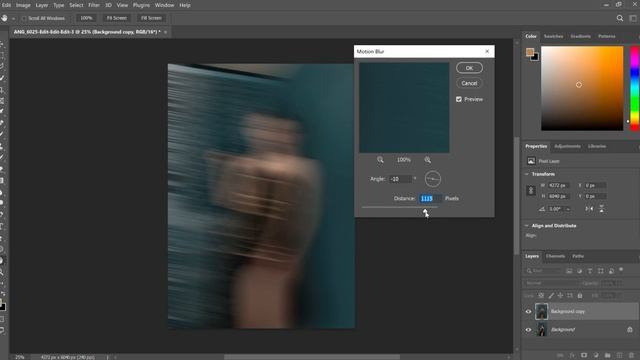The width and height of the screenshot is (640, 360).
Task: Collapse the Transform section
Action: (x=527, y=174)
